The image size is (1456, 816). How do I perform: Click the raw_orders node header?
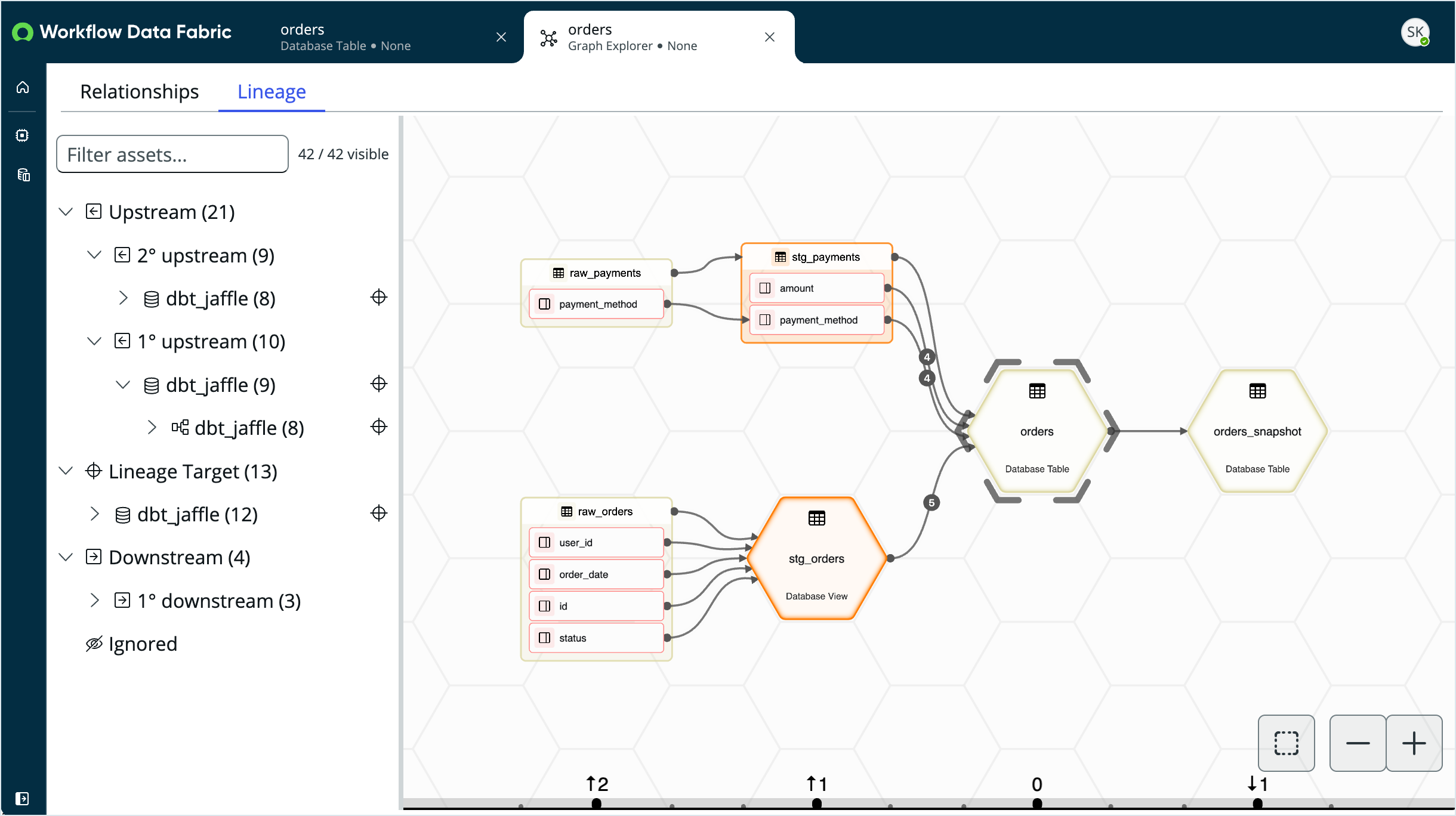click(x=596, y=512)
